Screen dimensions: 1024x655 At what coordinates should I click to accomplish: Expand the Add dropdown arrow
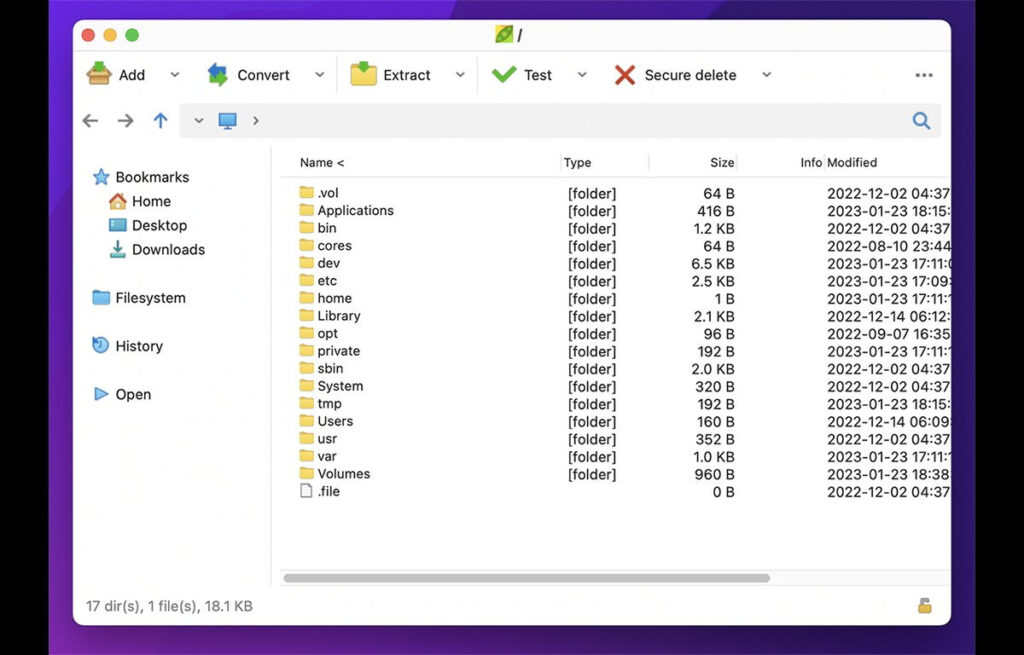pos(174,75)
